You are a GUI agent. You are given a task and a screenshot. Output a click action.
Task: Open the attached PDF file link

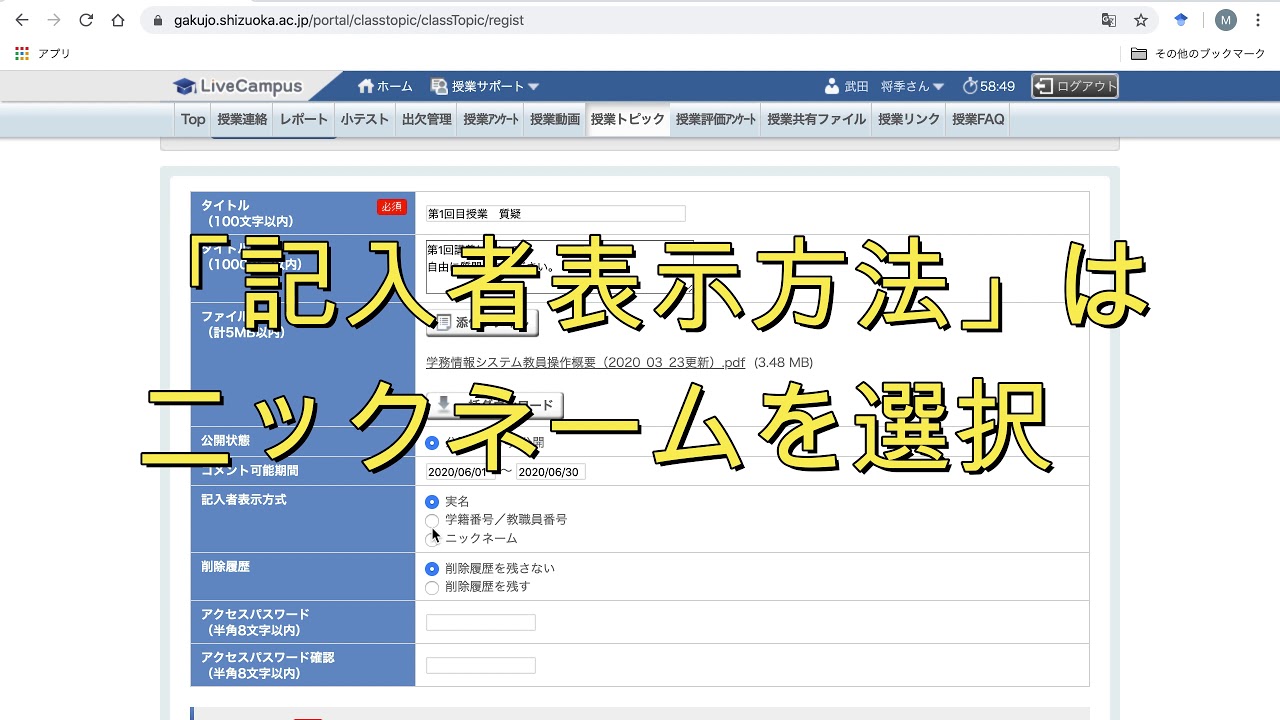[x=585, y=362]
